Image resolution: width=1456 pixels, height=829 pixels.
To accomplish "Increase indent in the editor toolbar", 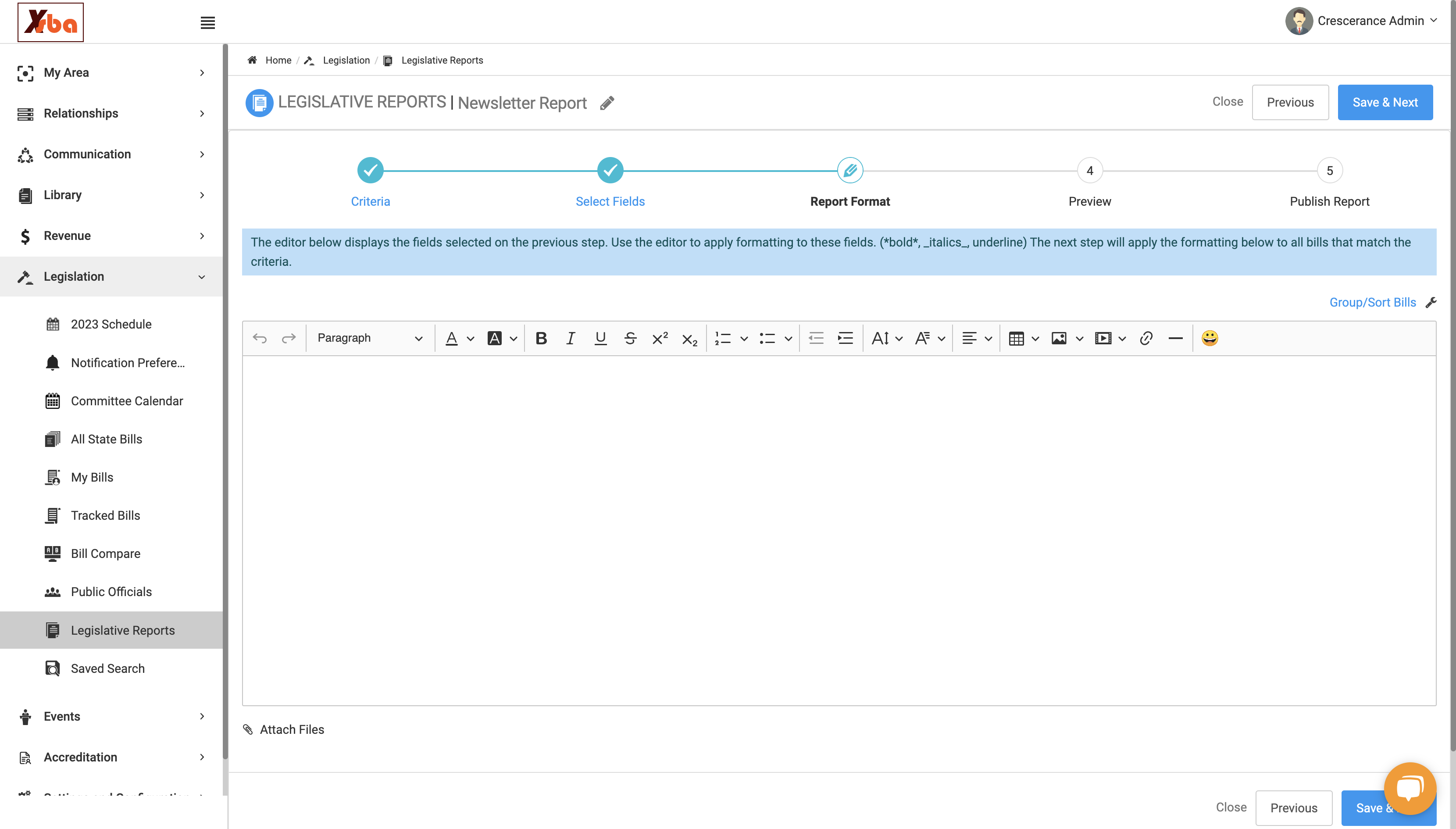I will [x=845, y=338].
